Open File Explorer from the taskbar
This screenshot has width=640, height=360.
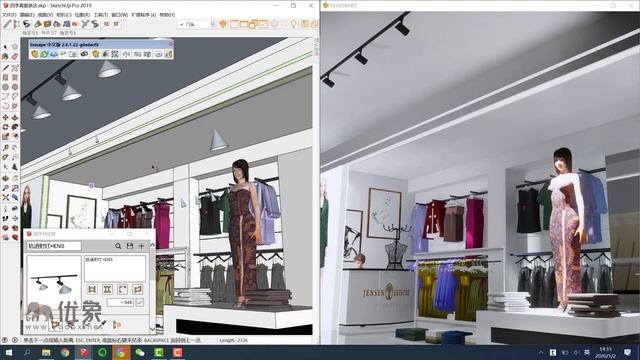pos(46,352)
